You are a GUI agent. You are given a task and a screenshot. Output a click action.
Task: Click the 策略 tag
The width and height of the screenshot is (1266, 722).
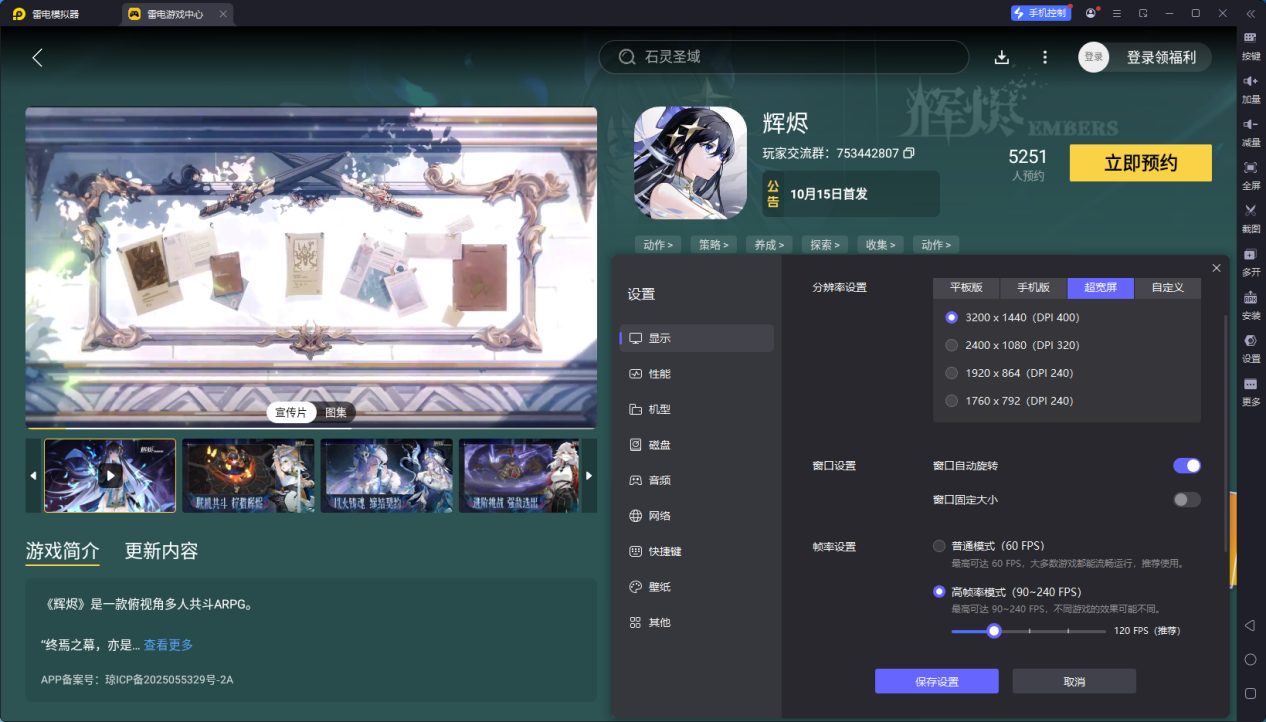point(714,244)
